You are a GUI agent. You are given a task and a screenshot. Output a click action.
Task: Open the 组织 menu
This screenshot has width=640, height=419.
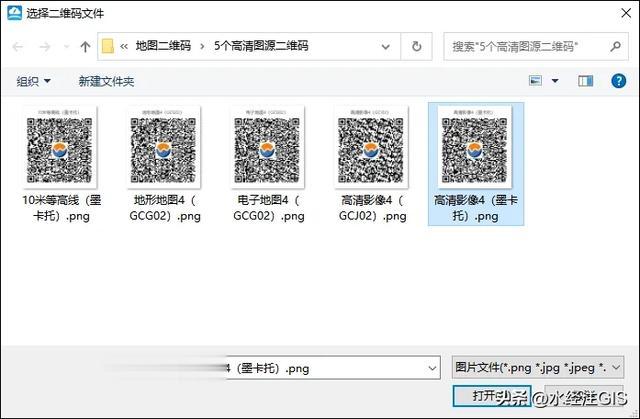(33, 81)
